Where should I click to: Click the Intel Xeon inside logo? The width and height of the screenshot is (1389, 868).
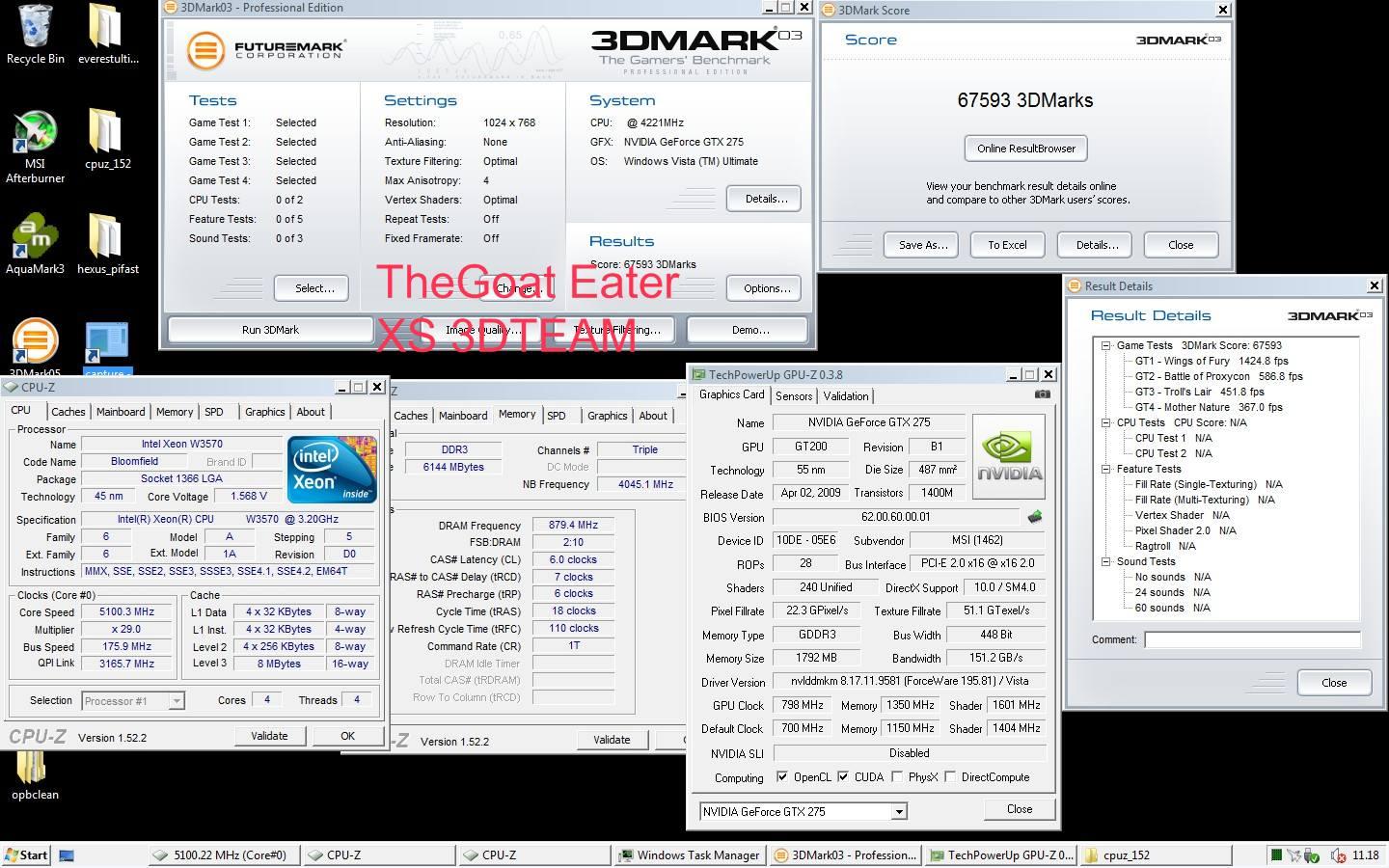(332, 469)
